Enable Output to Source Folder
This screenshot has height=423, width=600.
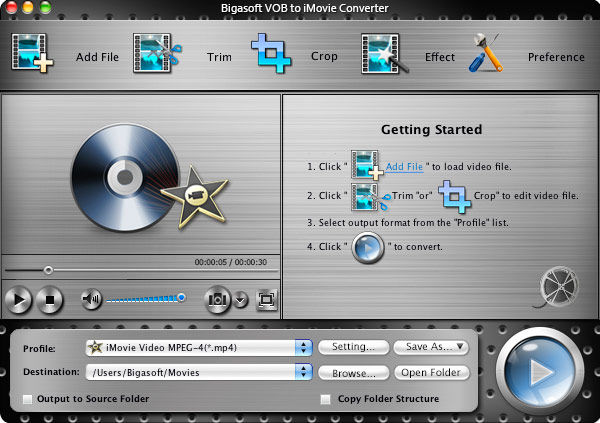tap(27, 399)
